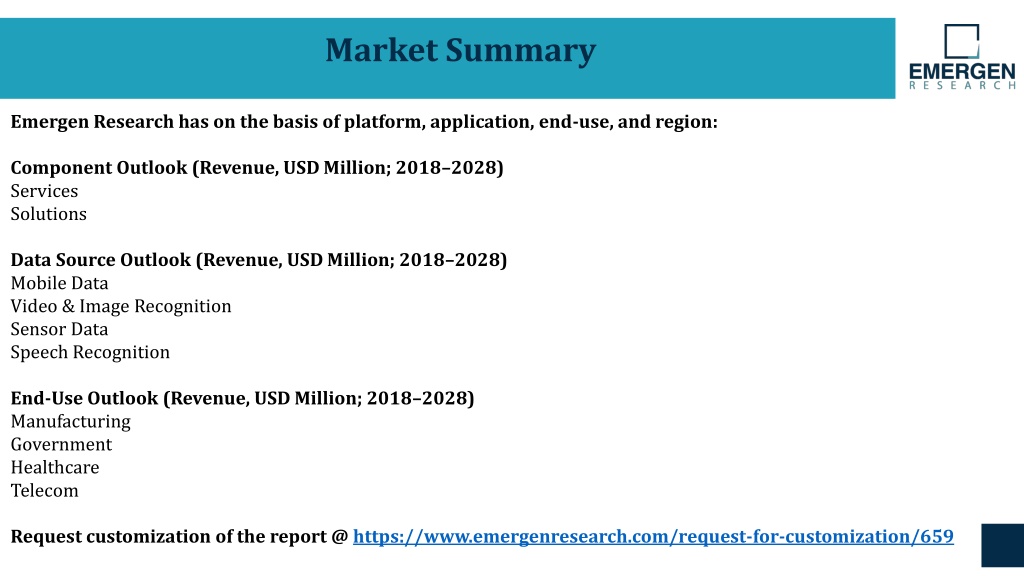Select the Mobile Data item
The width and height of the screenshot is (1024, 576).
(x=59, y=283)
